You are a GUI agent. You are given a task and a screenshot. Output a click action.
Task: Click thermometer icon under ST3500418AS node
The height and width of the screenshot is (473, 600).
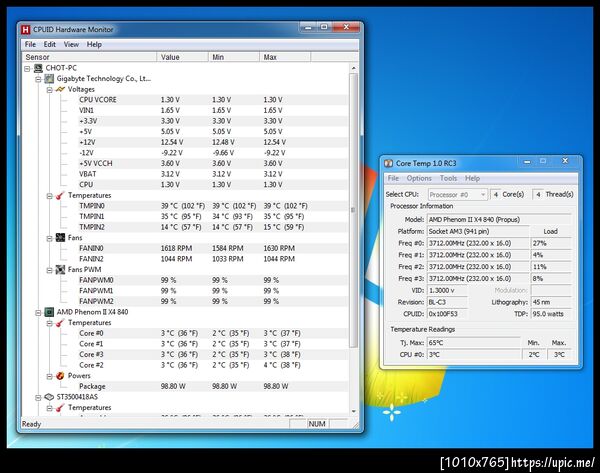click(x=60, y=408)
